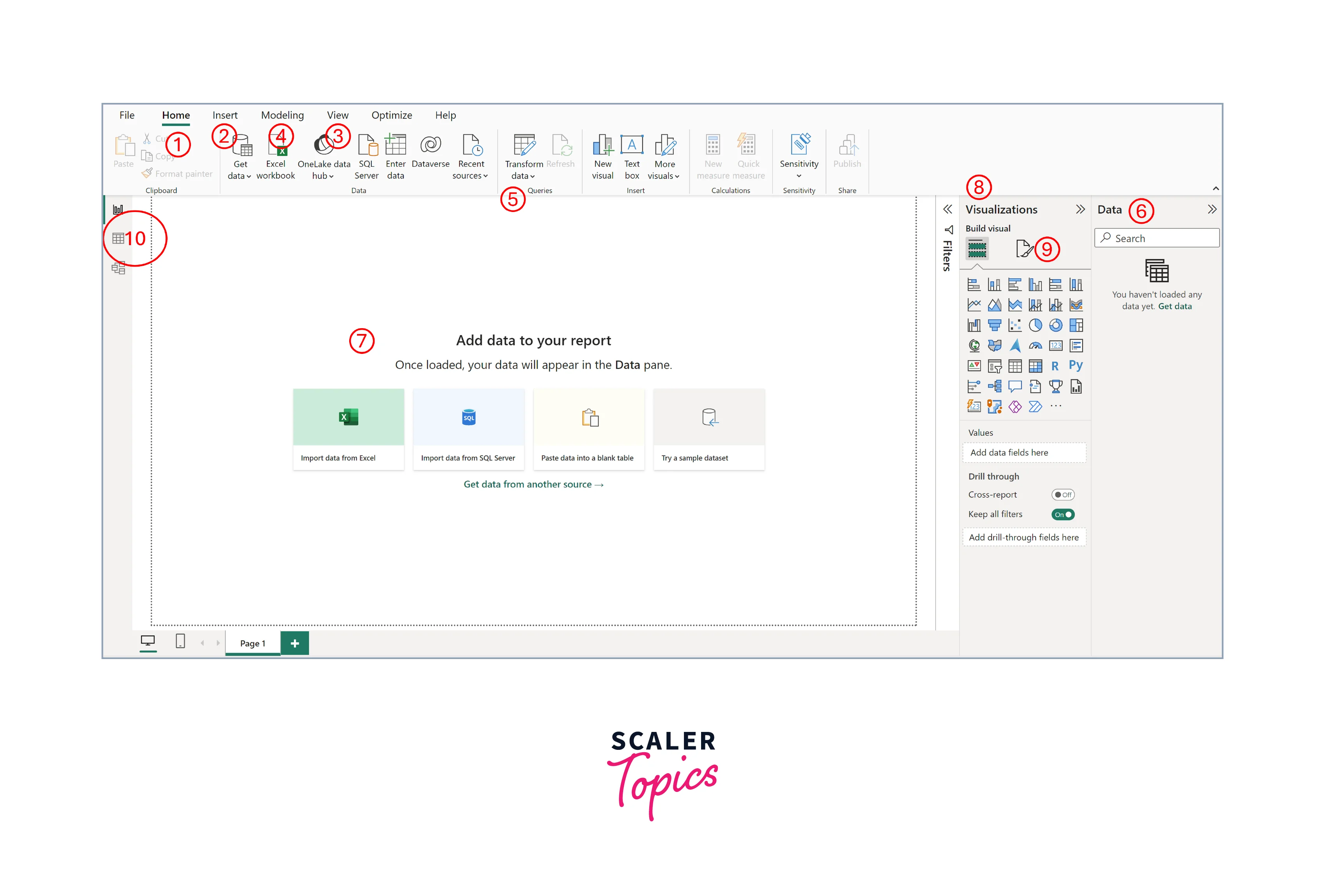
Task: Open Model view in left sidebar
Action: click(x=118, y=268)
